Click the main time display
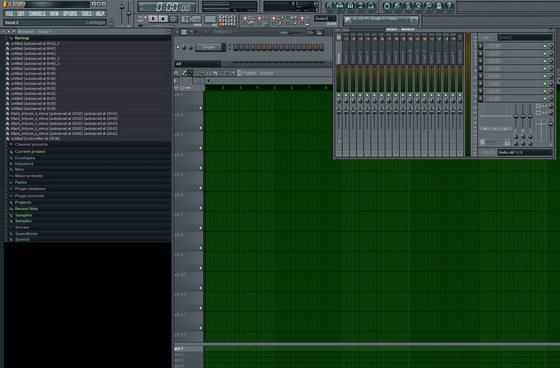The height and width of the screenshot is (368, 560). pos(167,7)
